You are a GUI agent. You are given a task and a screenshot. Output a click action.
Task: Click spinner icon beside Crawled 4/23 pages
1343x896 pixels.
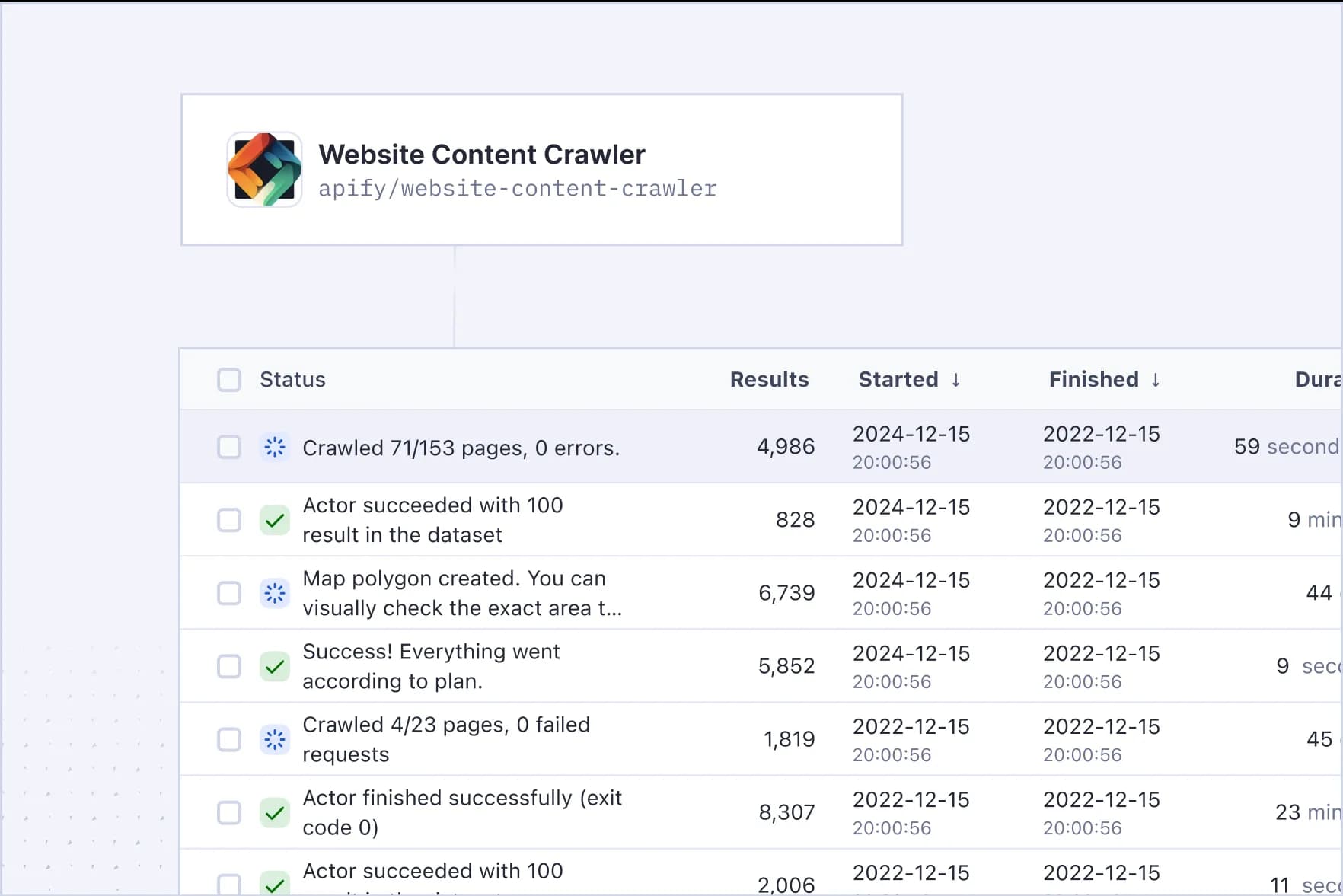click(x=275, y=739)
